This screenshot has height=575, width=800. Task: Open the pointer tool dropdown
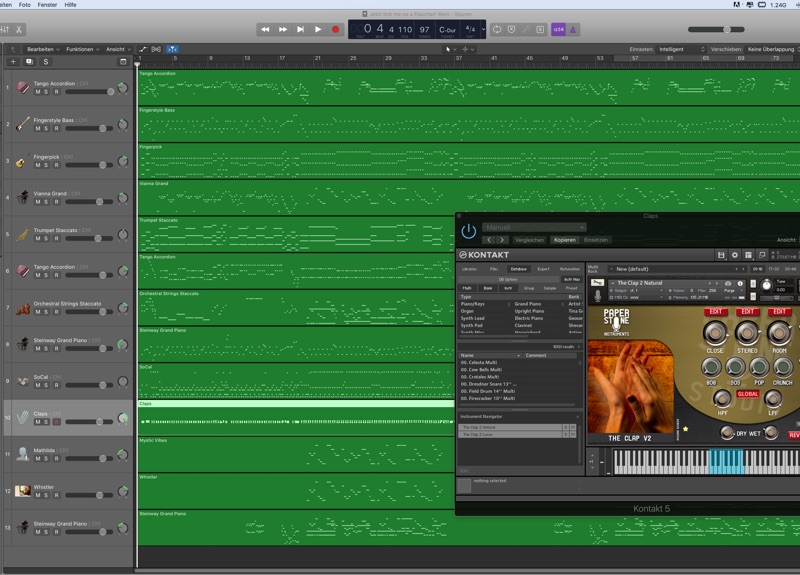451,49
